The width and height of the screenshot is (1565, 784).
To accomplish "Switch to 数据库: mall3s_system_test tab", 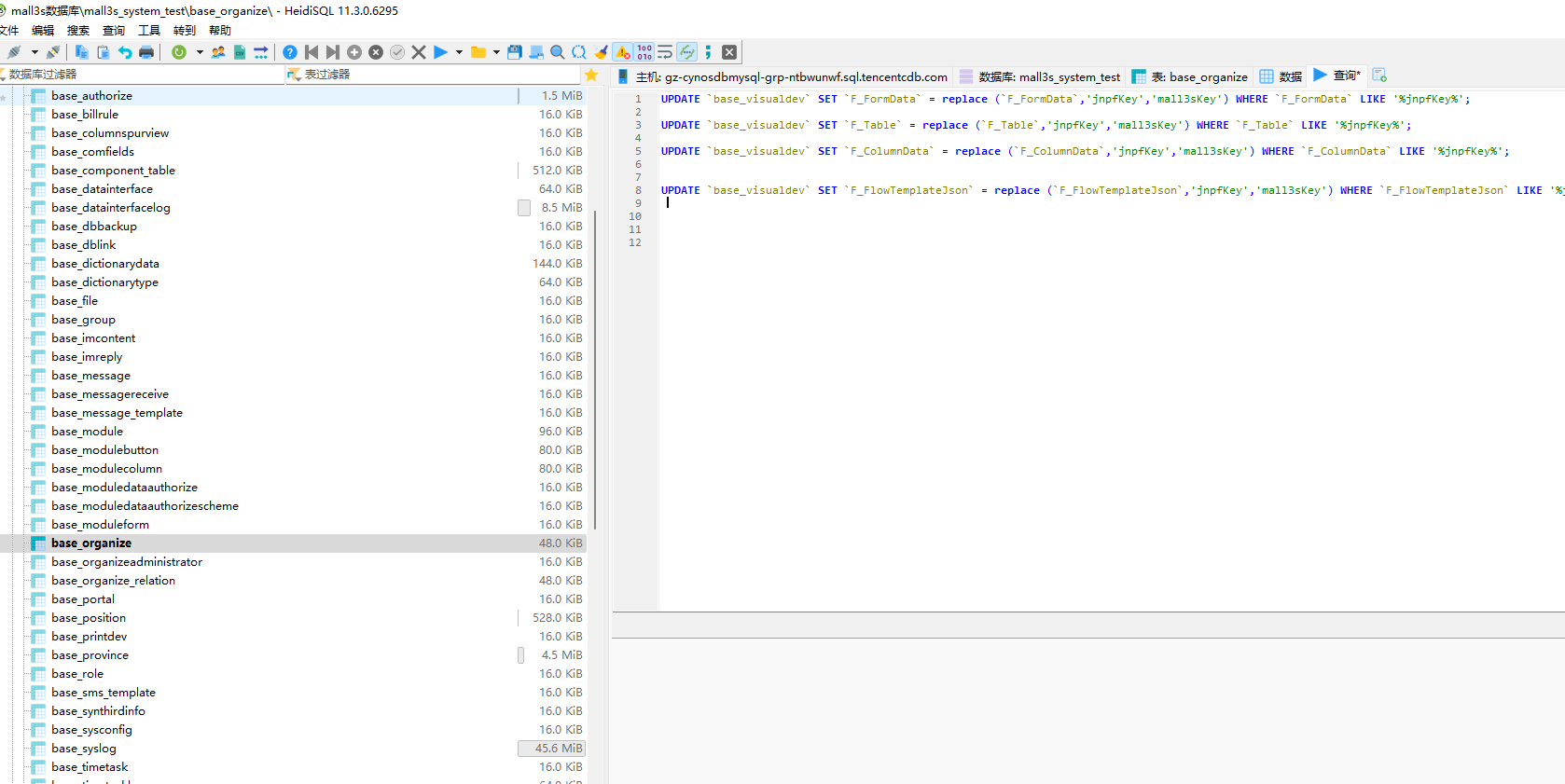I will [1040, 76].
